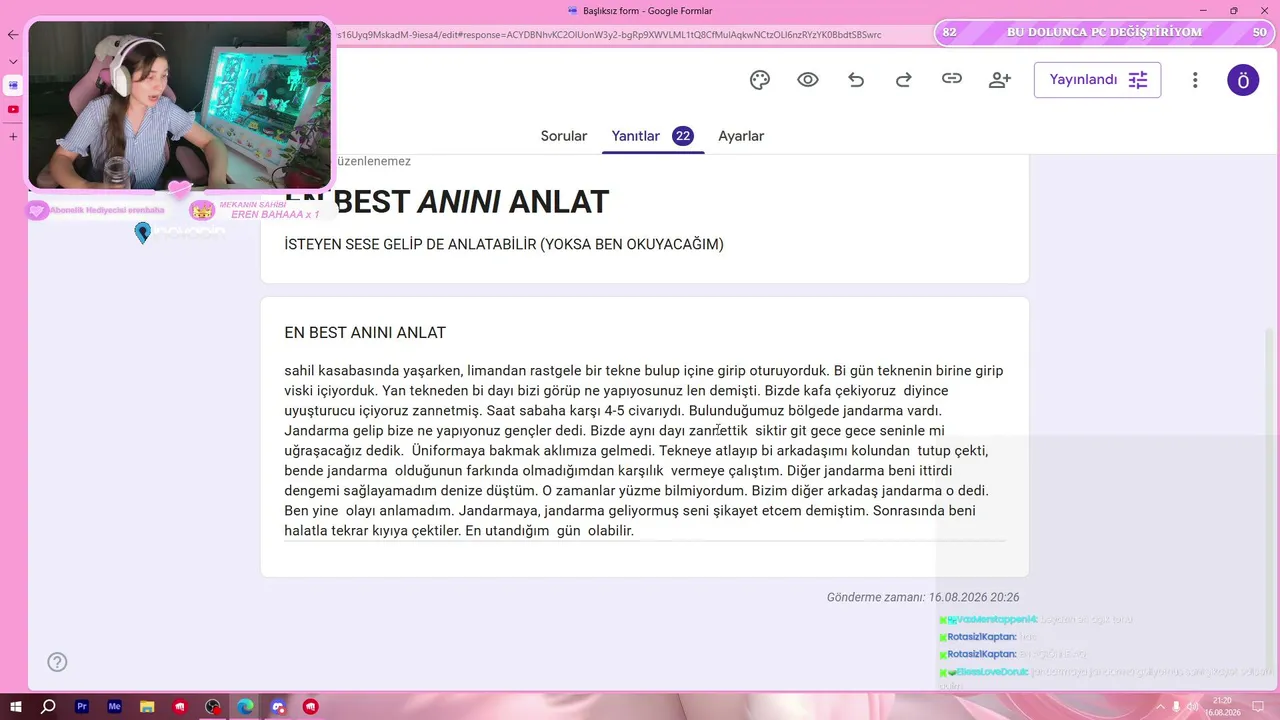This screenshot has height=720, width=1280.
Task: Select the Google Forms vertical tab
Action: (13, 85)
